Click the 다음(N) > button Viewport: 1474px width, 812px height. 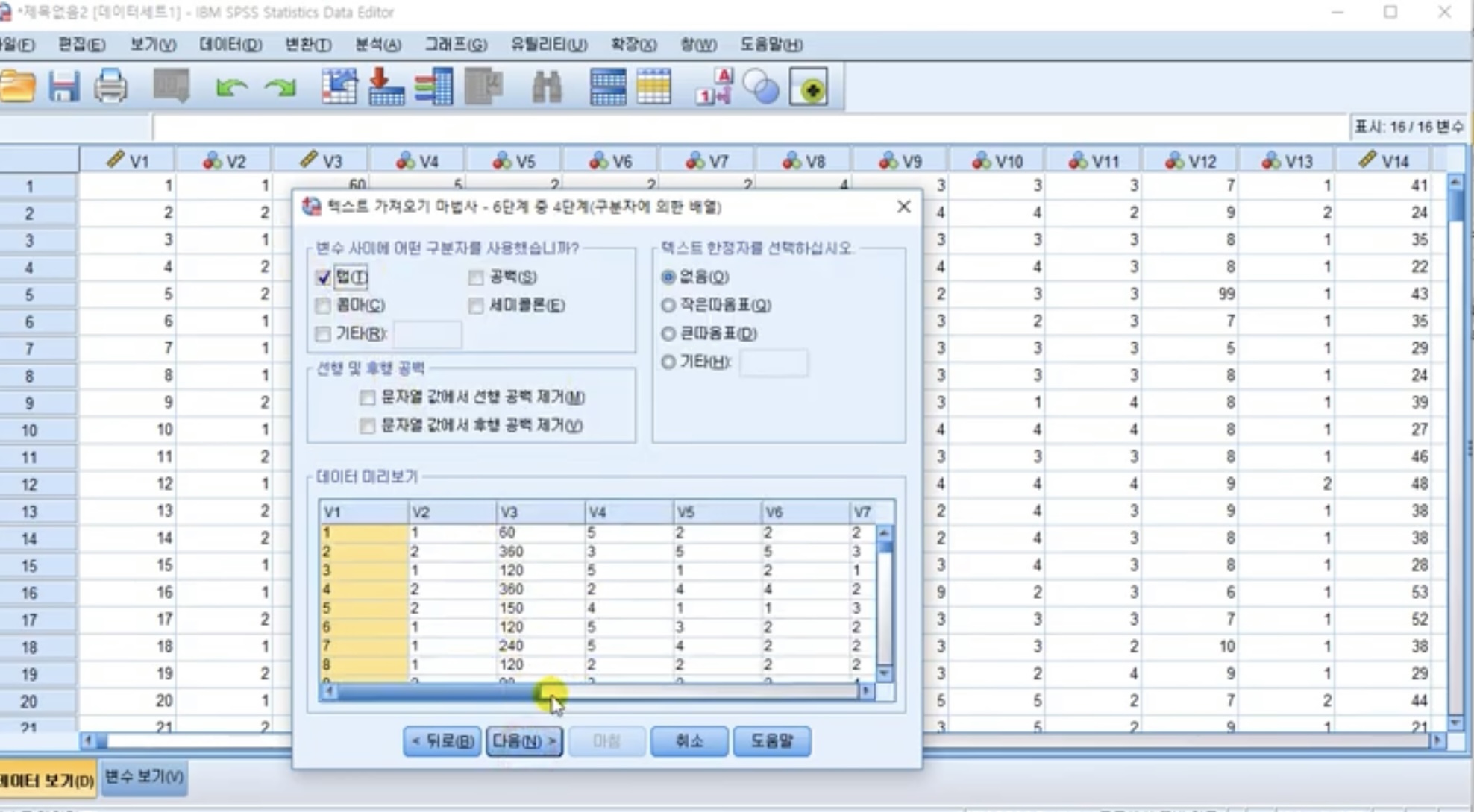(x=524, y=741)
